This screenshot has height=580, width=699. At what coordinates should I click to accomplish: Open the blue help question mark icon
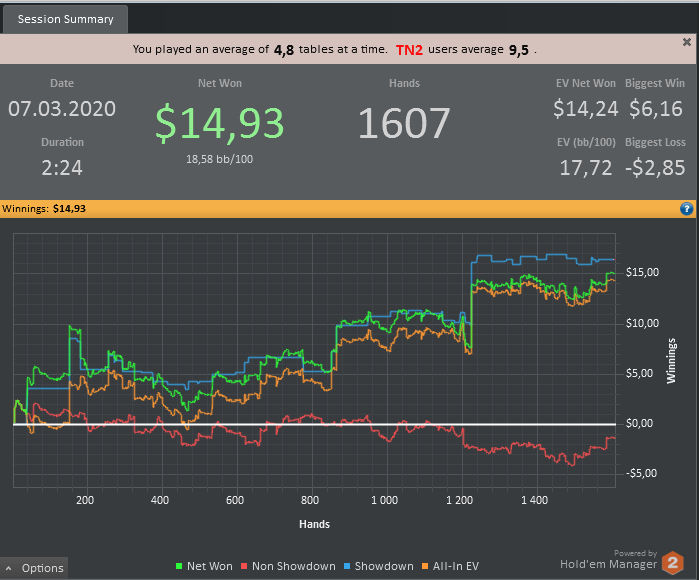687,209
